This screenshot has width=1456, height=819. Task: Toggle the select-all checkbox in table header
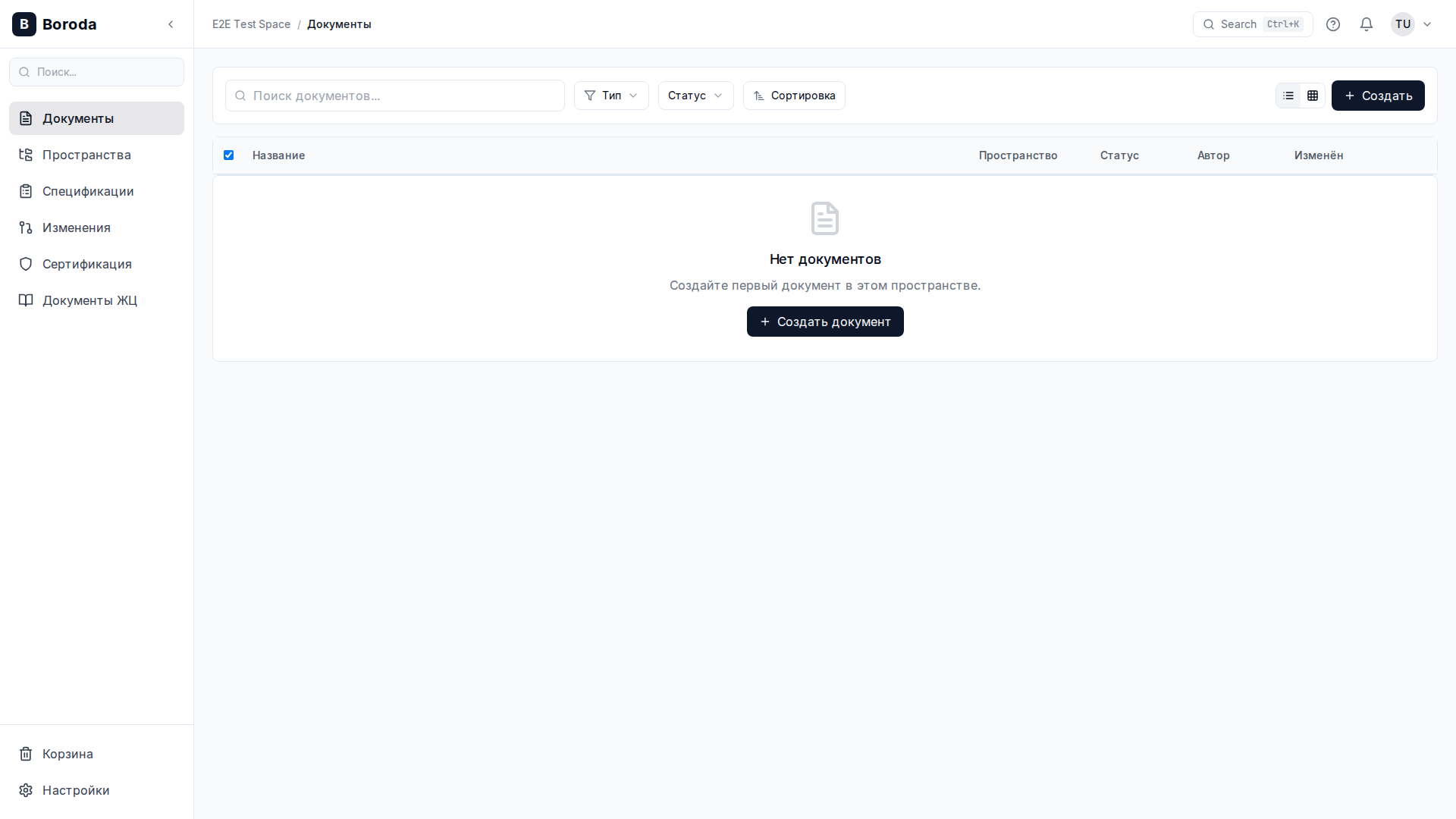[228, 155]
